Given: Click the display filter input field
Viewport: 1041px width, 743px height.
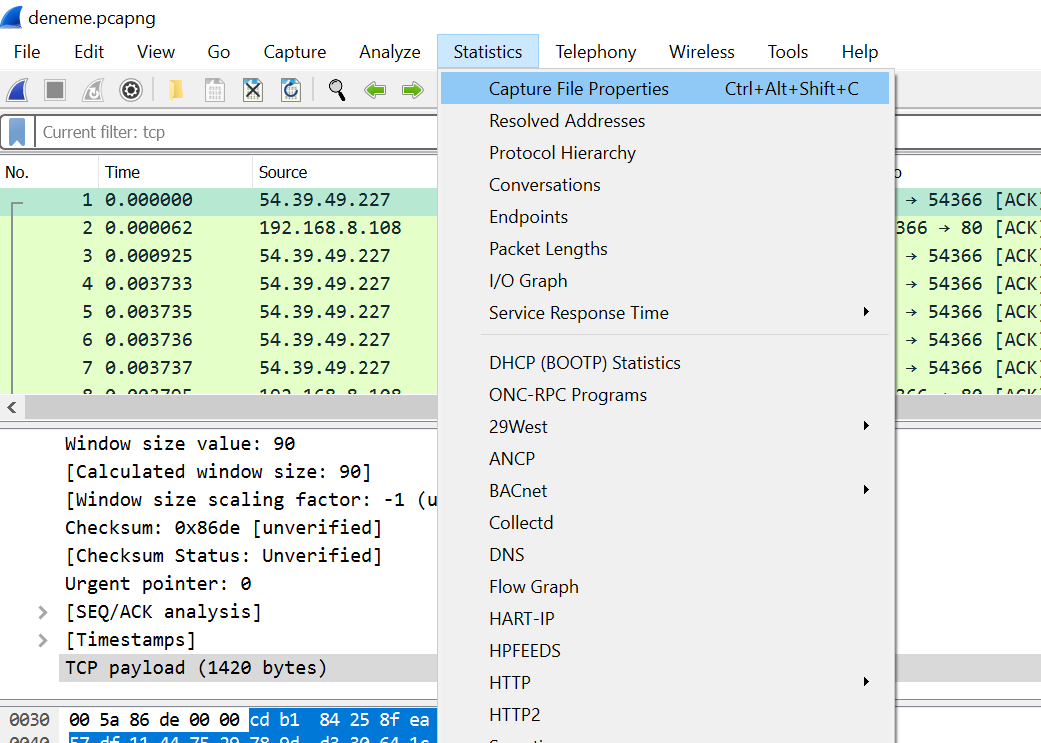Looking at the screenshot, I should (236, 132).
